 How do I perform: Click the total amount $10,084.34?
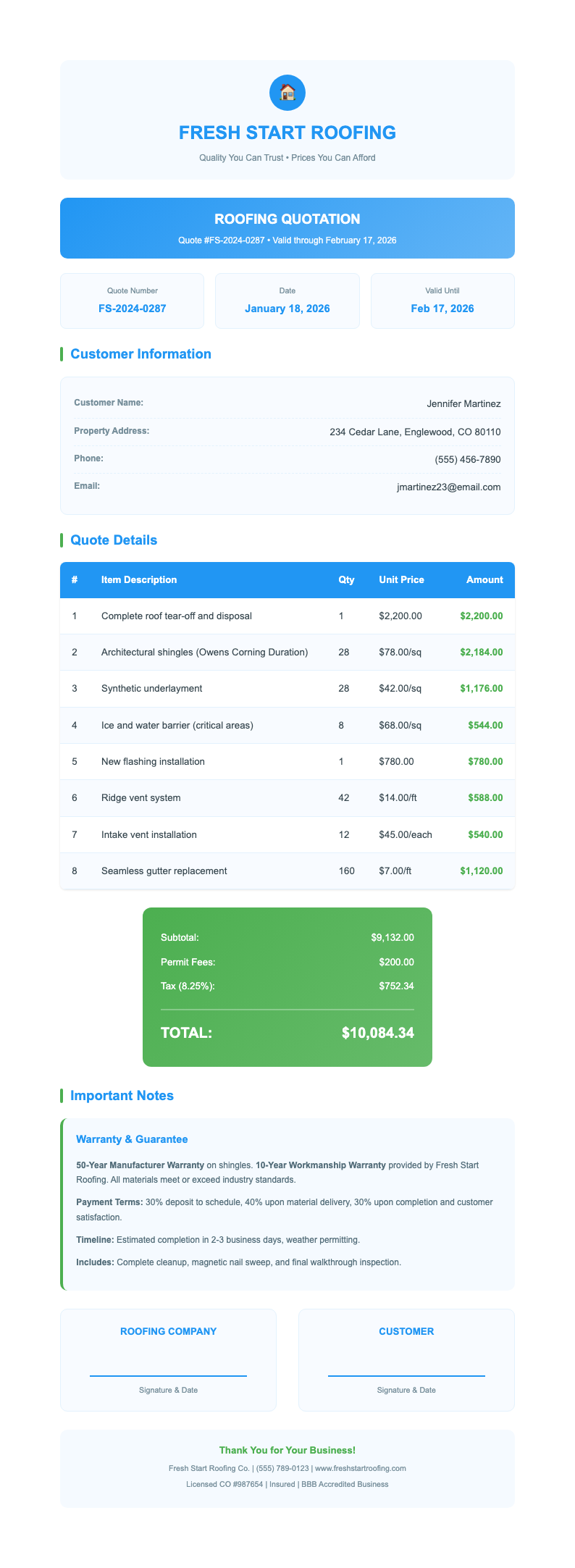point(377,1033)
